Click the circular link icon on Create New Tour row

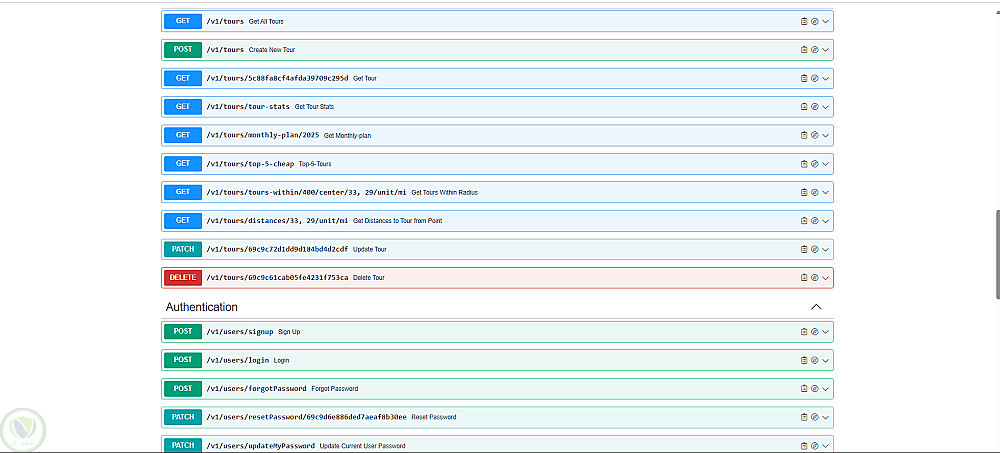814,50
